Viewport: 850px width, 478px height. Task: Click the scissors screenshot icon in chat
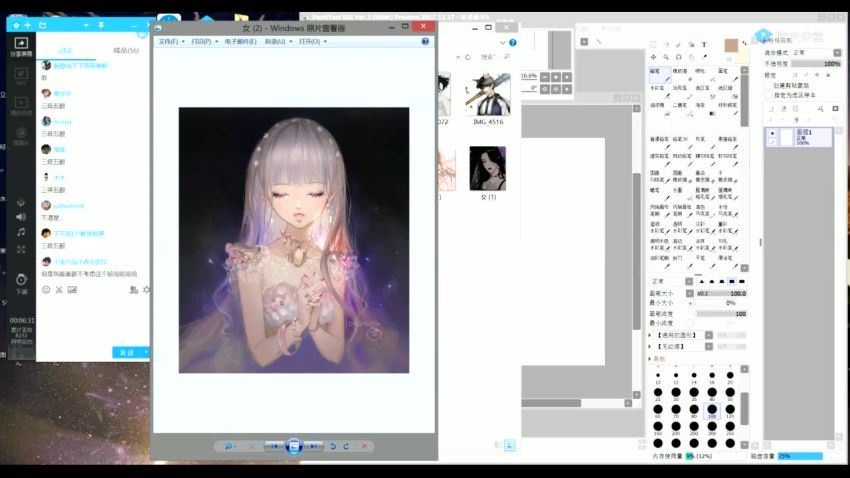tap(59, 290)
